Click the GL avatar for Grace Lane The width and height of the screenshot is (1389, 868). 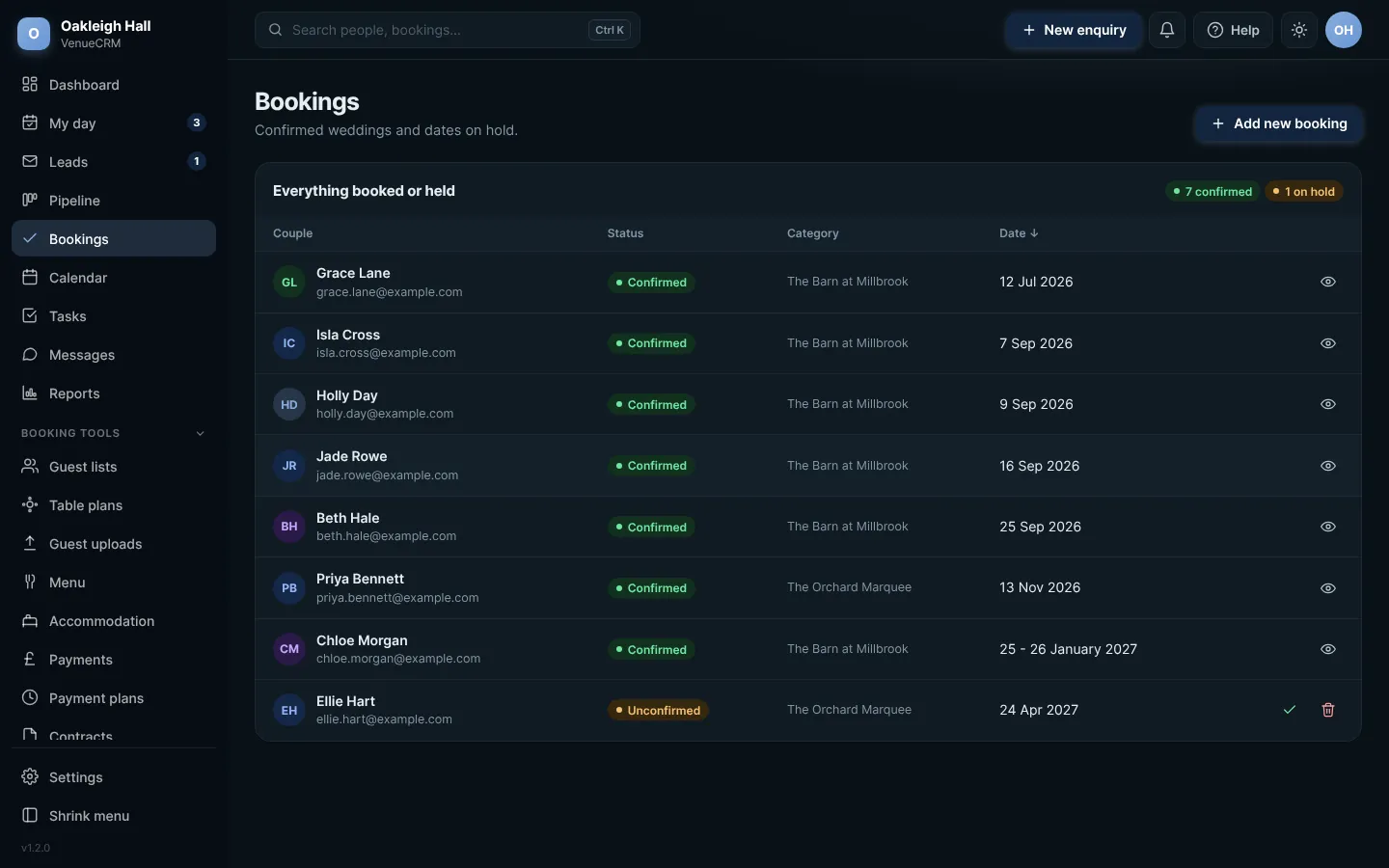[x=289, y=283]
